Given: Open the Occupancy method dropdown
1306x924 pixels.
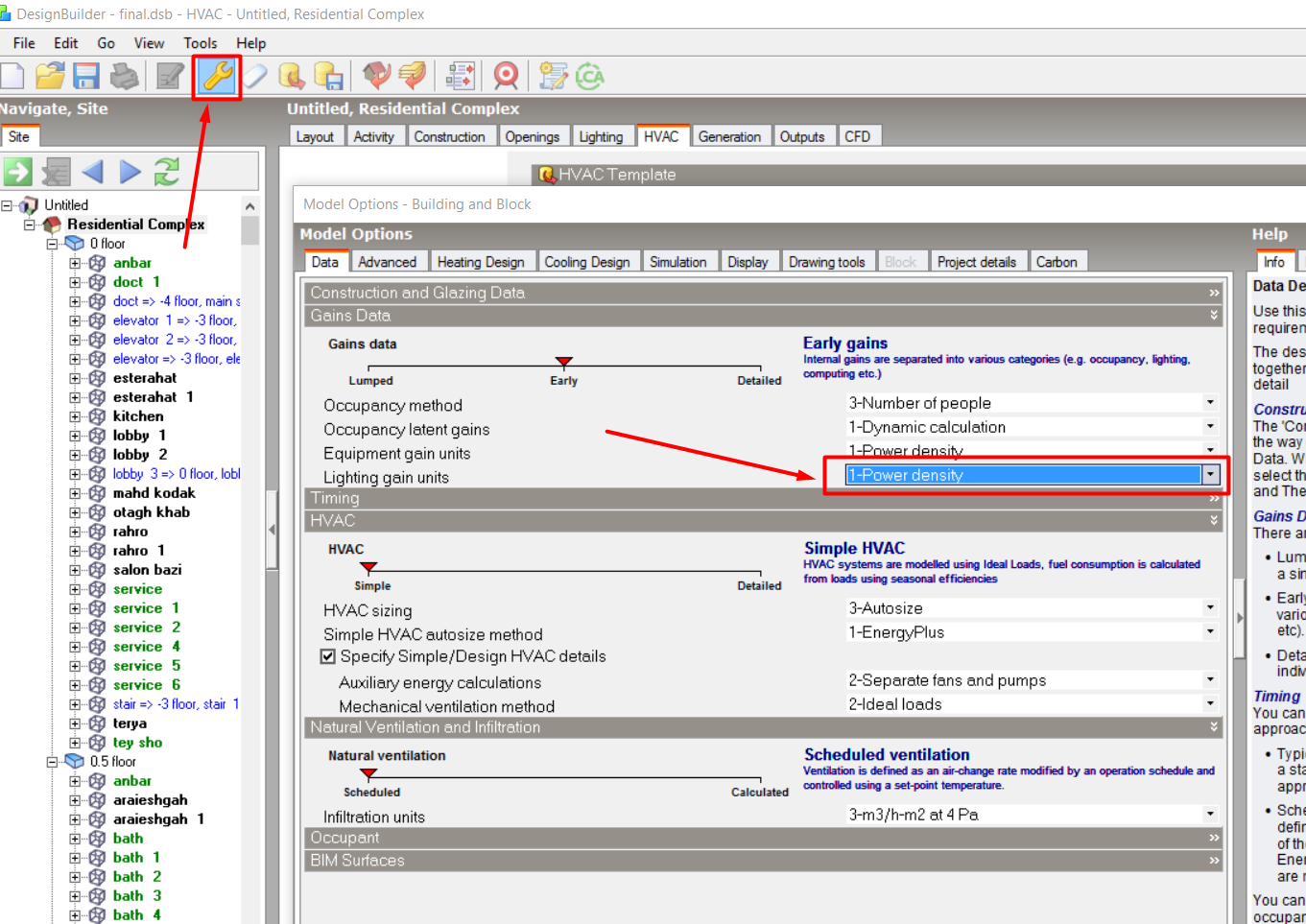Looking at the screenshot, I should (1210, 403).
